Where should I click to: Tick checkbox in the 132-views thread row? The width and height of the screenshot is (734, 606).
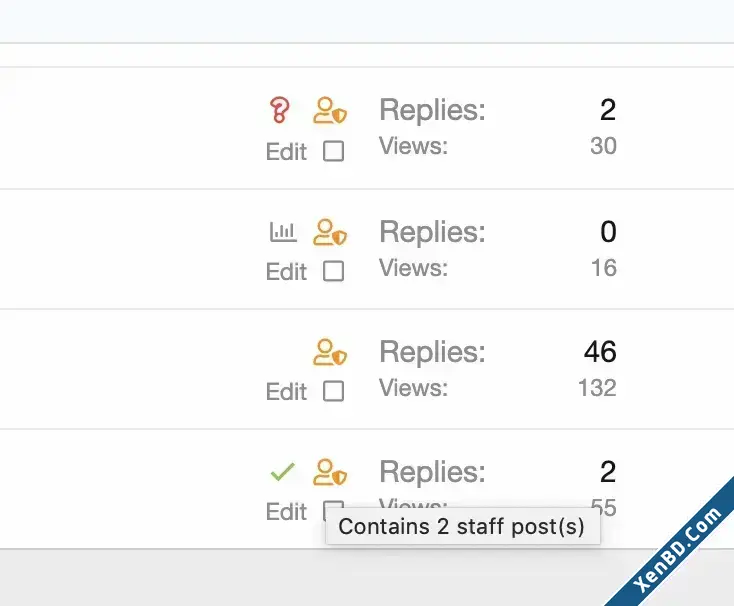pos(333,391)
